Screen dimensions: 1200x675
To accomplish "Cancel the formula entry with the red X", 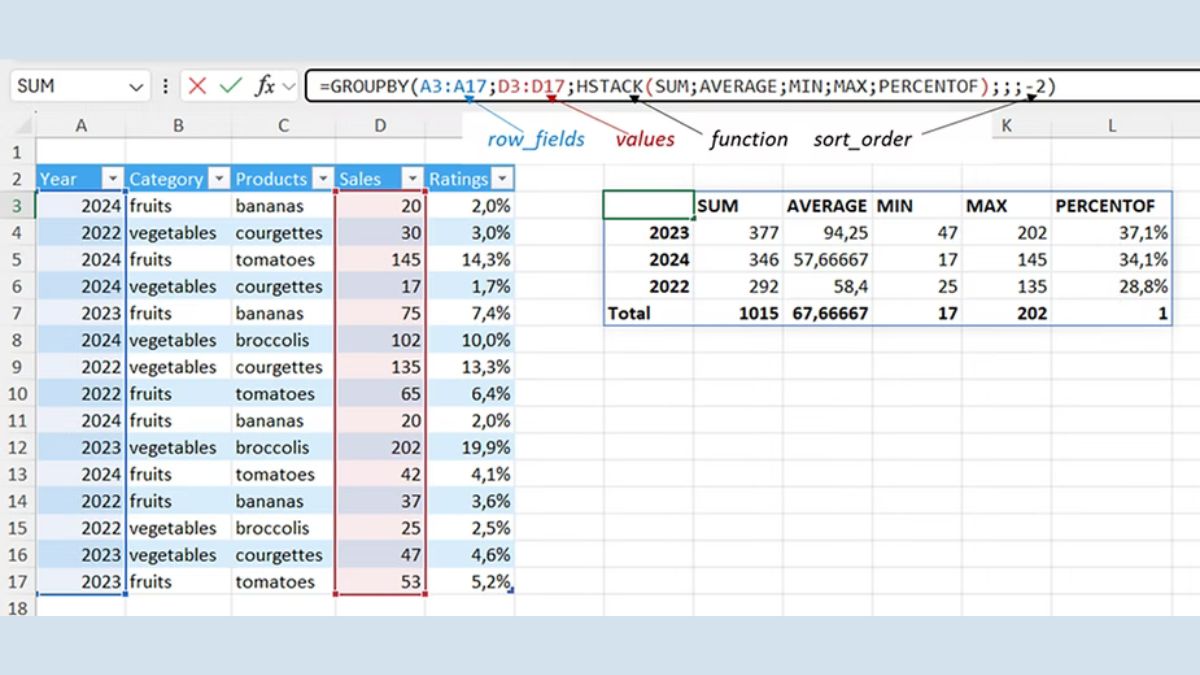I will [197, 86].
